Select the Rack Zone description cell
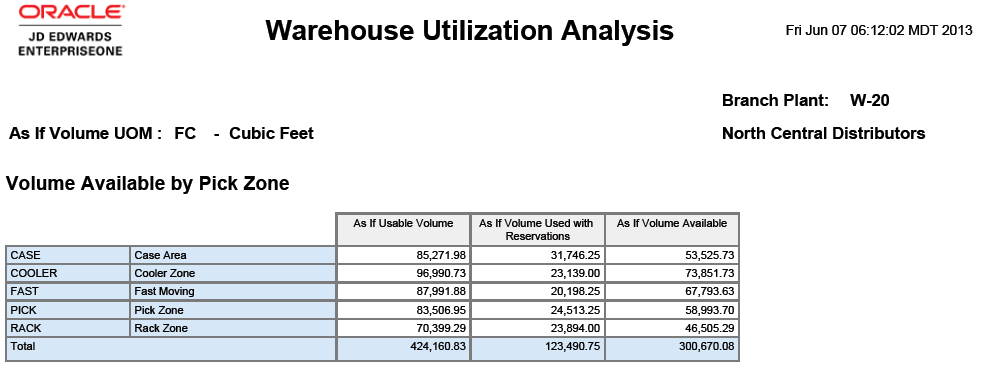The height and width of the screenshot is (368, 982). (232, 328)
